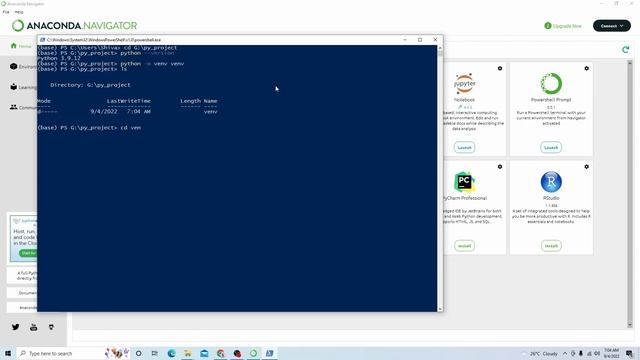Show hidden system tray icons
This screenshot has height=360, width=640.
point(565,353)
